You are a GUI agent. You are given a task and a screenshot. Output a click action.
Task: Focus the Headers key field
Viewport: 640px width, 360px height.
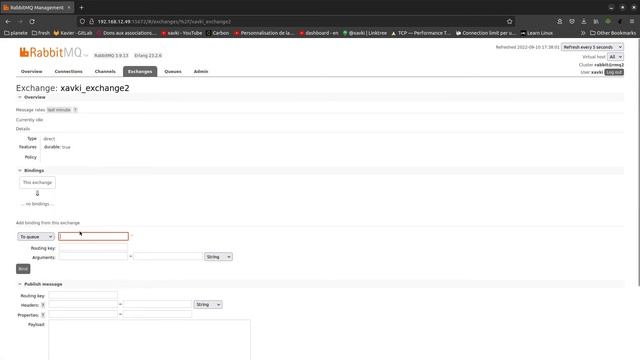pos(83,304)
